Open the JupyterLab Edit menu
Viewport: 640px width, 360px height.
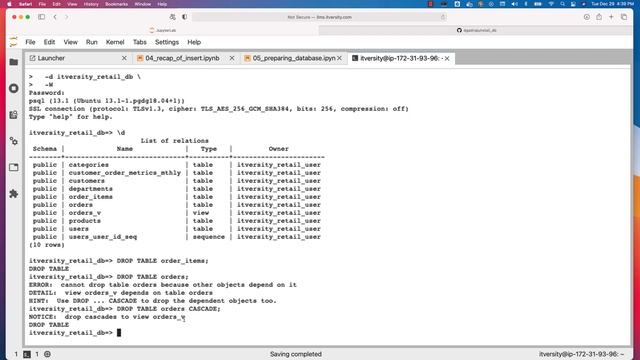pos(49,42)
